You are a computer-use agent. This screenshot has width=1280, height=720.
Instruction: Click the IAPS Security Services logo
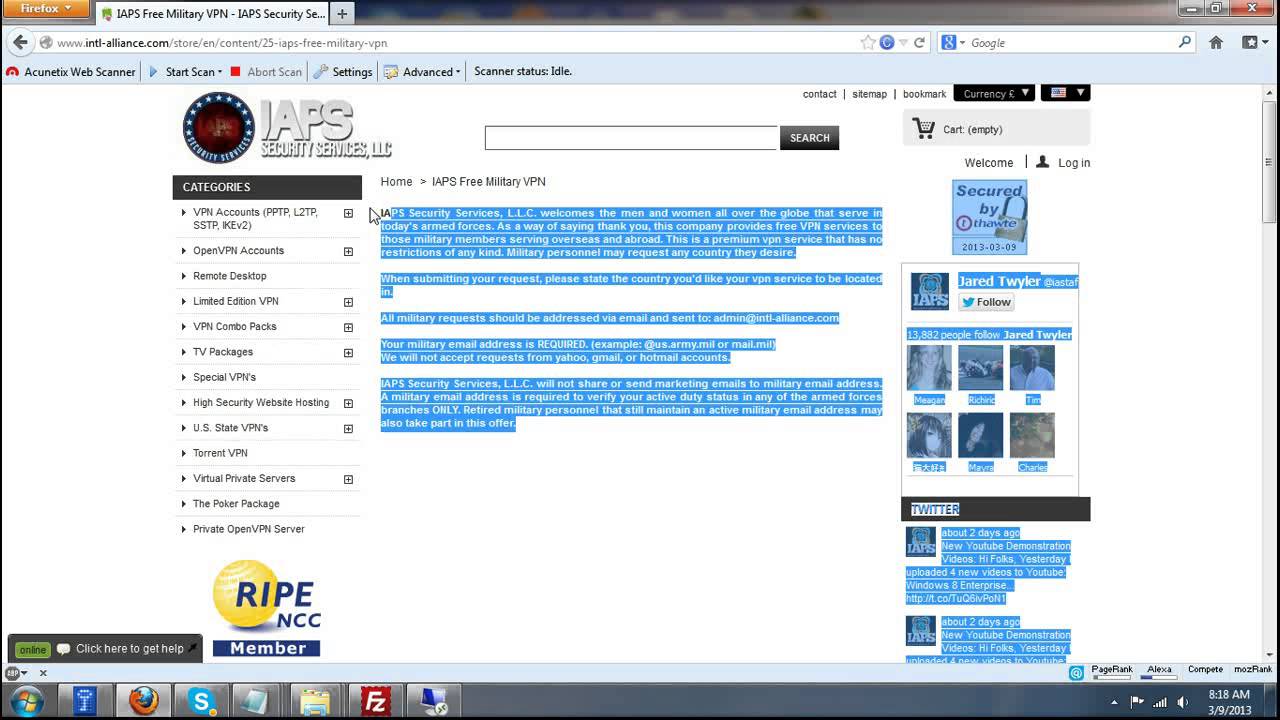click(x=288, y=128)
